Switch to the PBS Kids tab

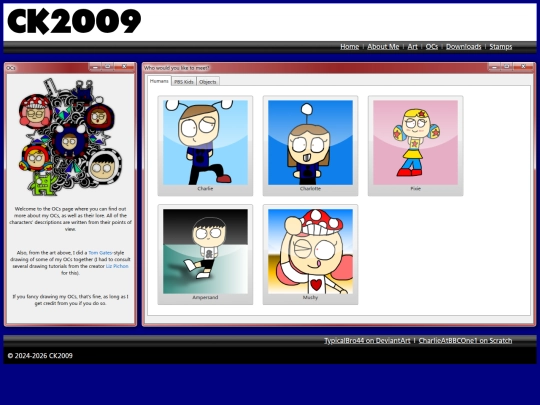184,82
